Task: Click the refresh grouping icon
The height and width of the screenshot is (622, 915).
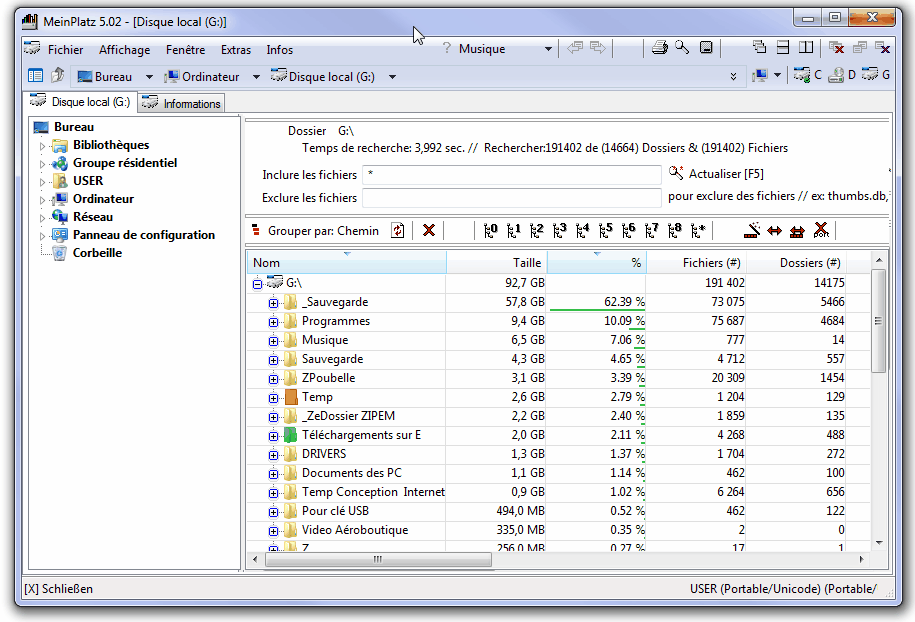Action: pyautogui.click(x=397, y=230)
